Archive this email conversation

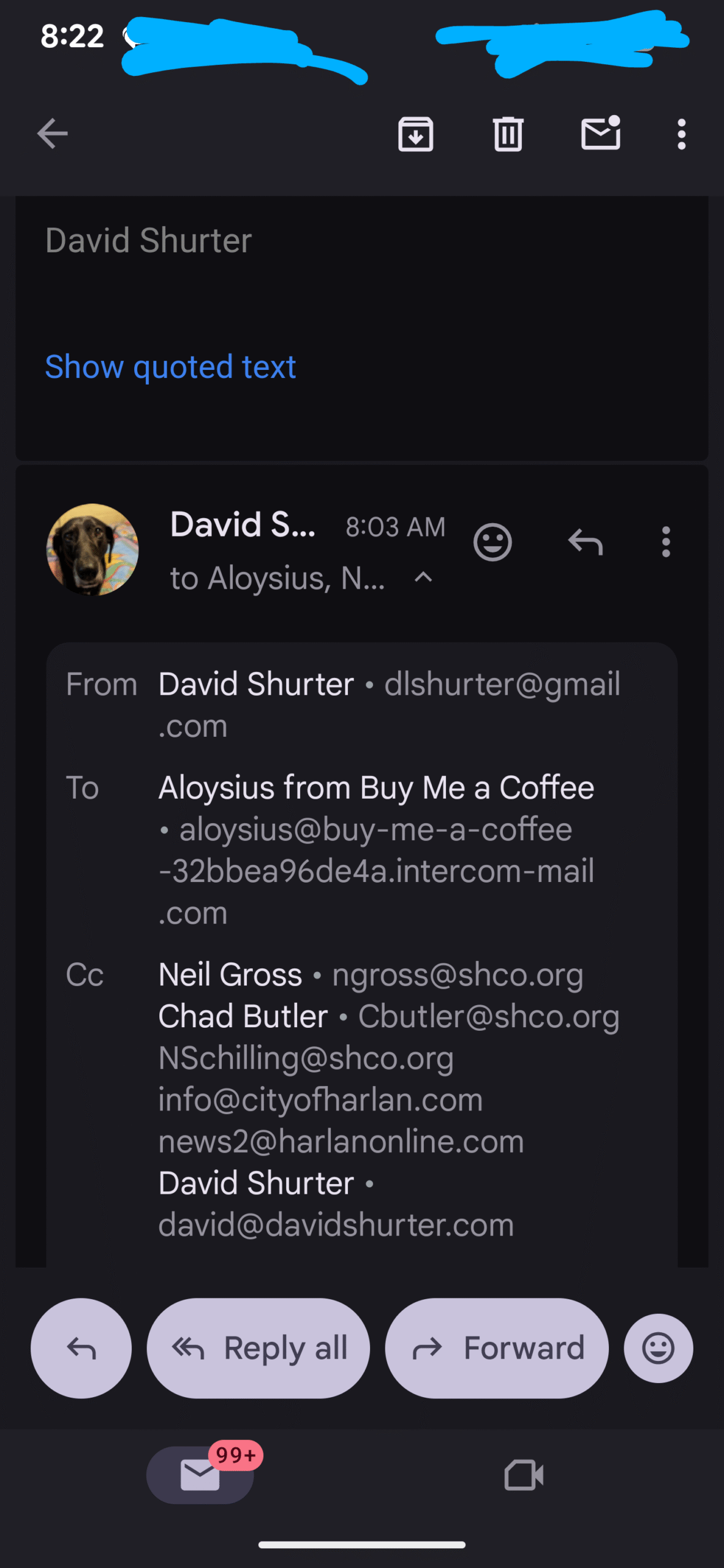tap(416, 134)
